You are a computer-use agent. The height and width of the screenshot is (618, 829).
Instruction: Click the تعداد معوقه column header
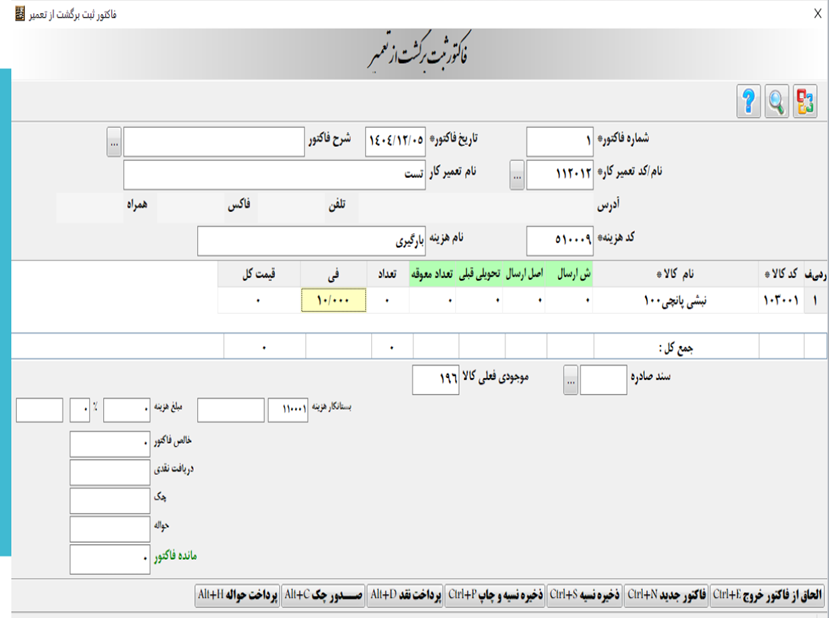click(x=432, y=274)
